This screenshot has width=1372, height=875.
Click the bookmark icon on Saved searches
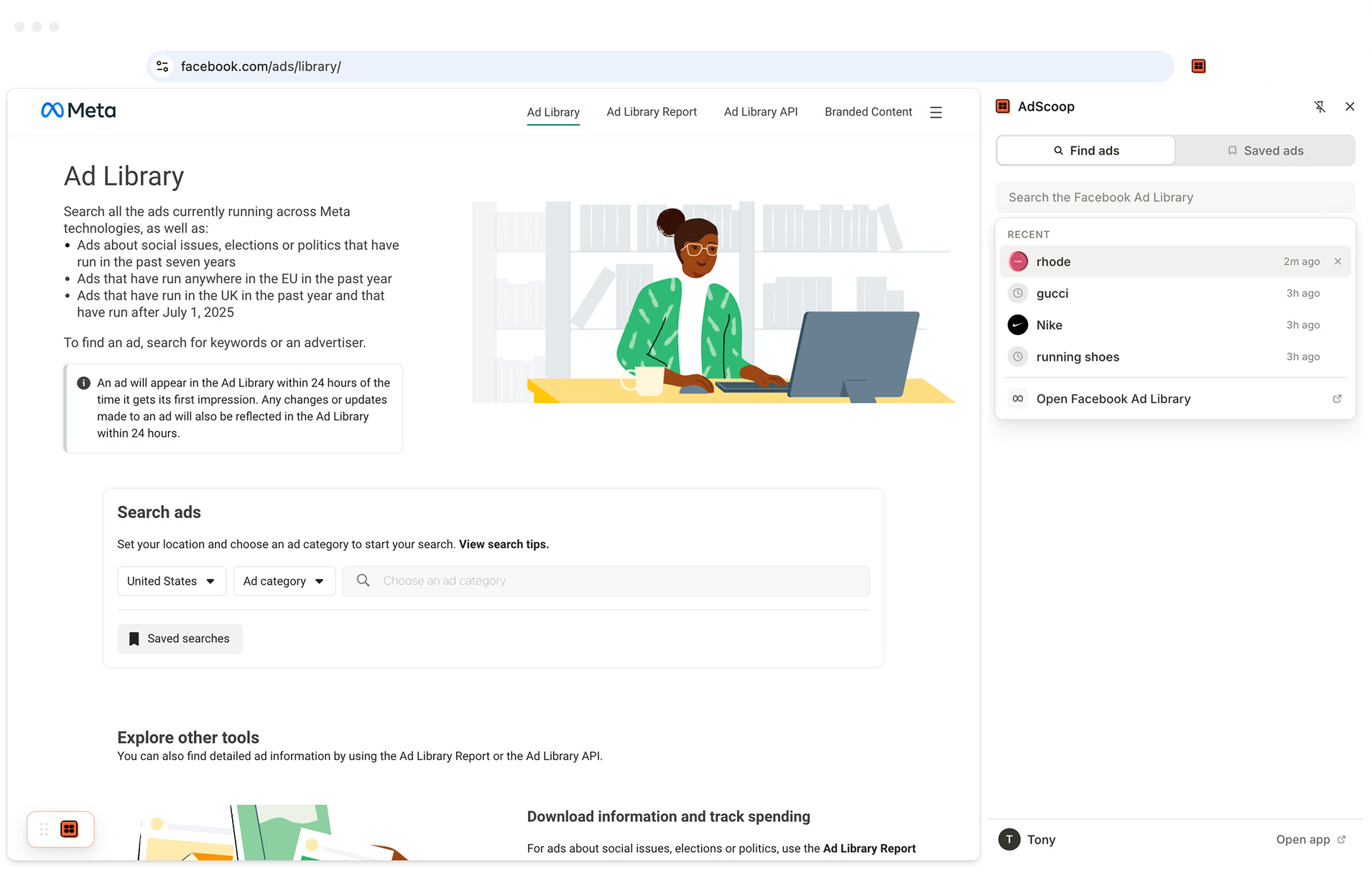(x=134, y=639)
